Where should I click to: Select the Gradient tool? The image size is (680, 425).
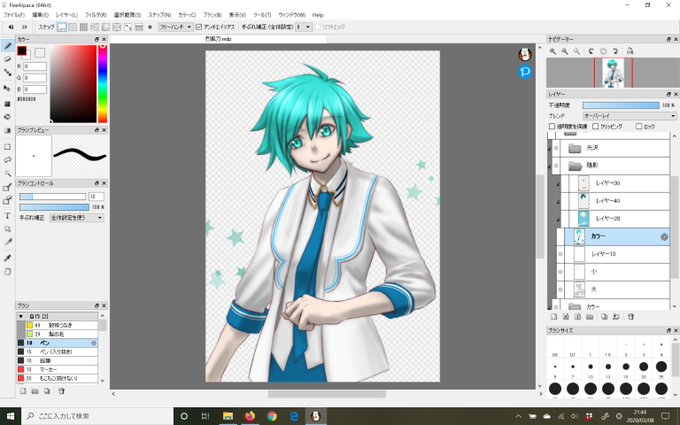point(7,130)
